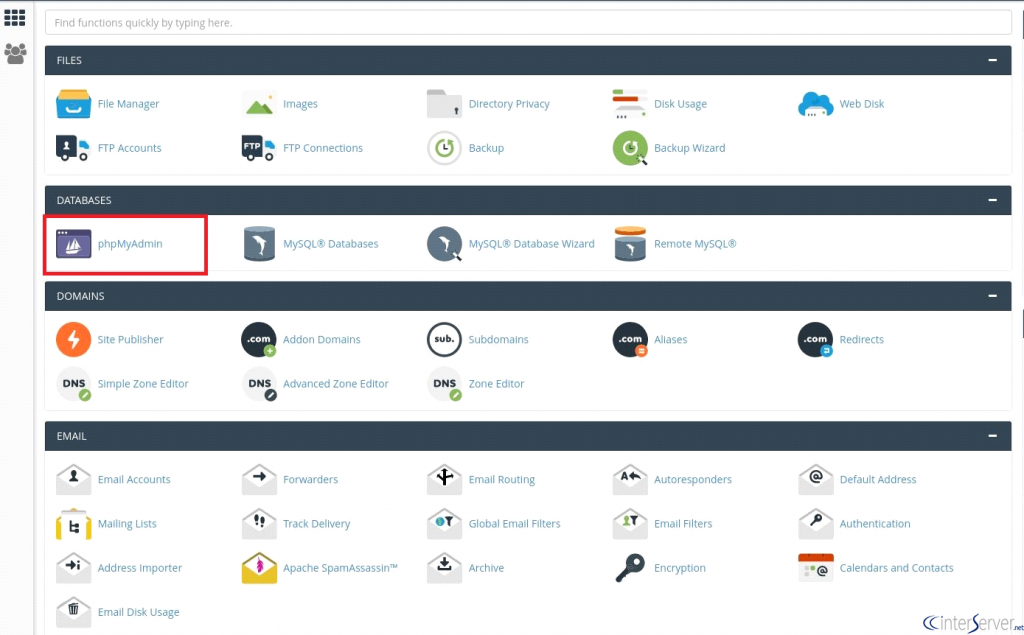This screenshot has width=1024, height=635.
Task: Select the Disk Usage icon
Action: coord(630,104)
